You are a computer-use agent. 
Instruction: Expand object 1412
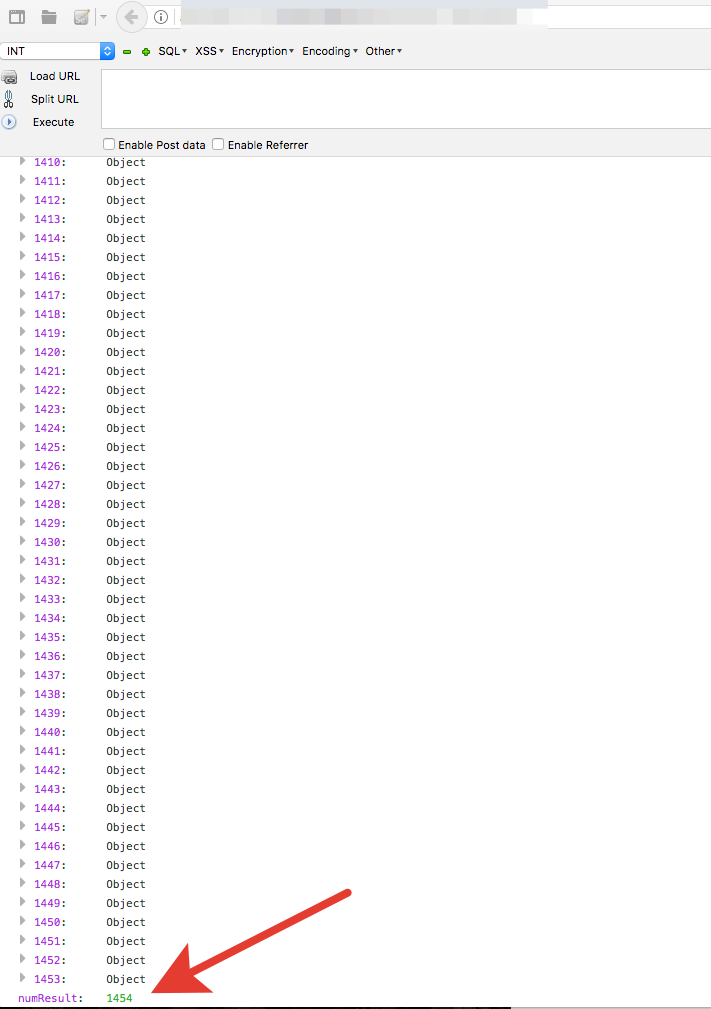pos(23,199)
